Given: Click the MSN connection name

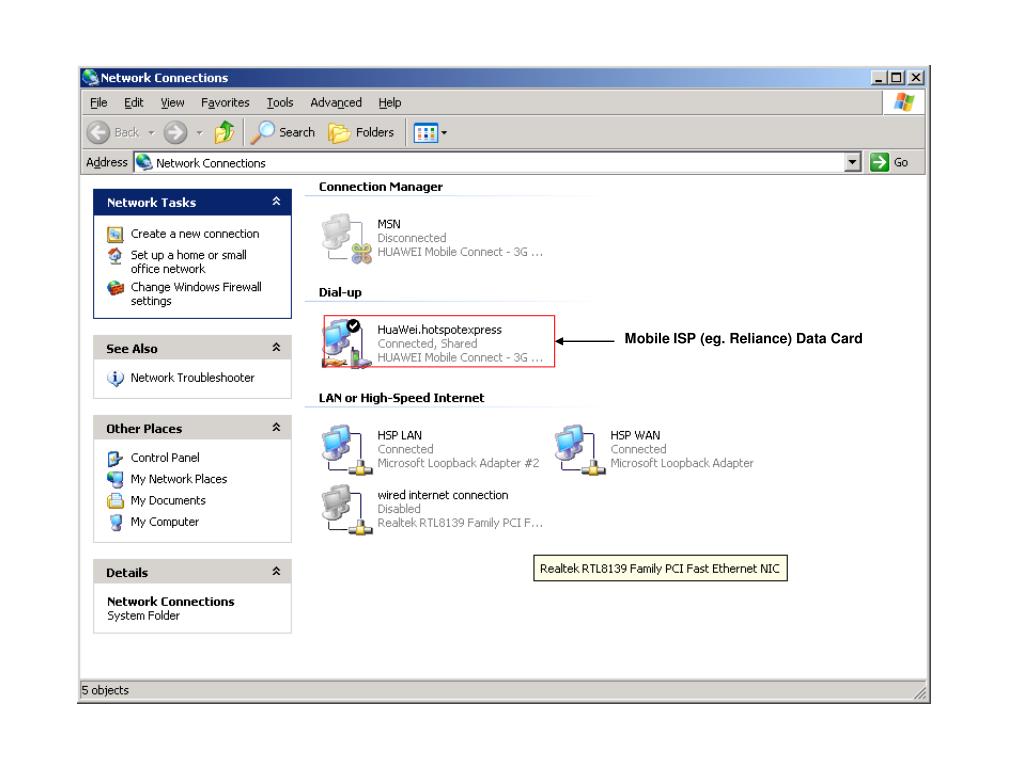Looking at the screenshot, I should pyautogui.click(x=389, y=224).
